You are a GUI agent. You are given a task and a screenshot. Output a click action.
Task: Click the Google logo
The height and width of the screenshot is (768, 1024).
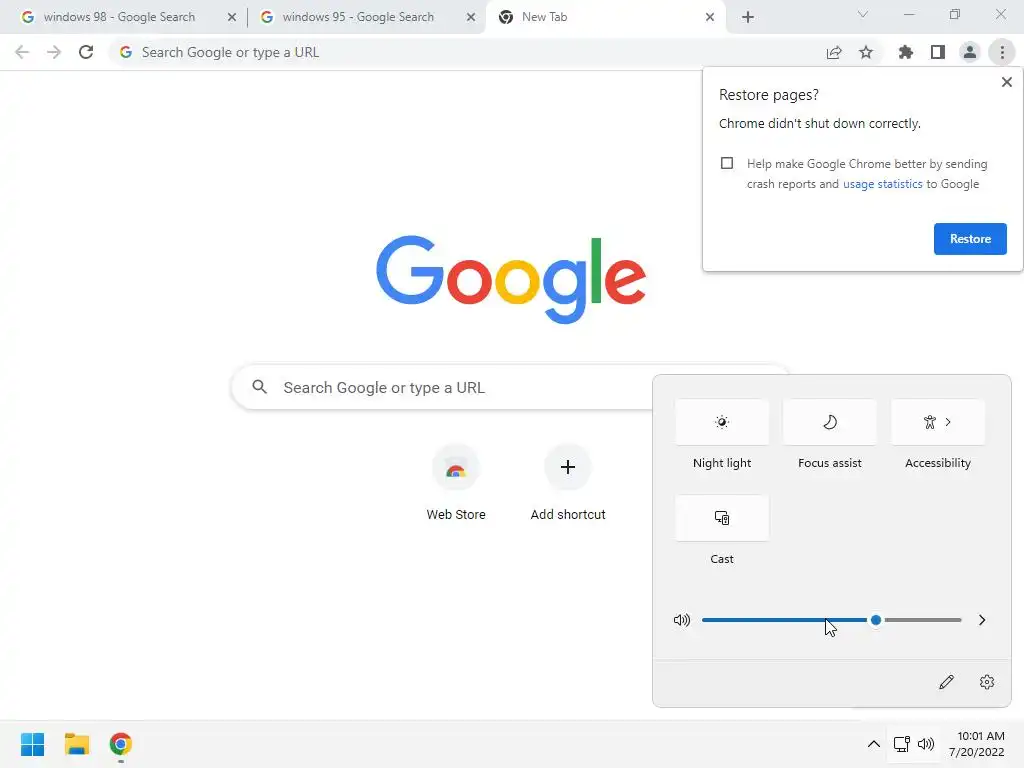(511, 280)
